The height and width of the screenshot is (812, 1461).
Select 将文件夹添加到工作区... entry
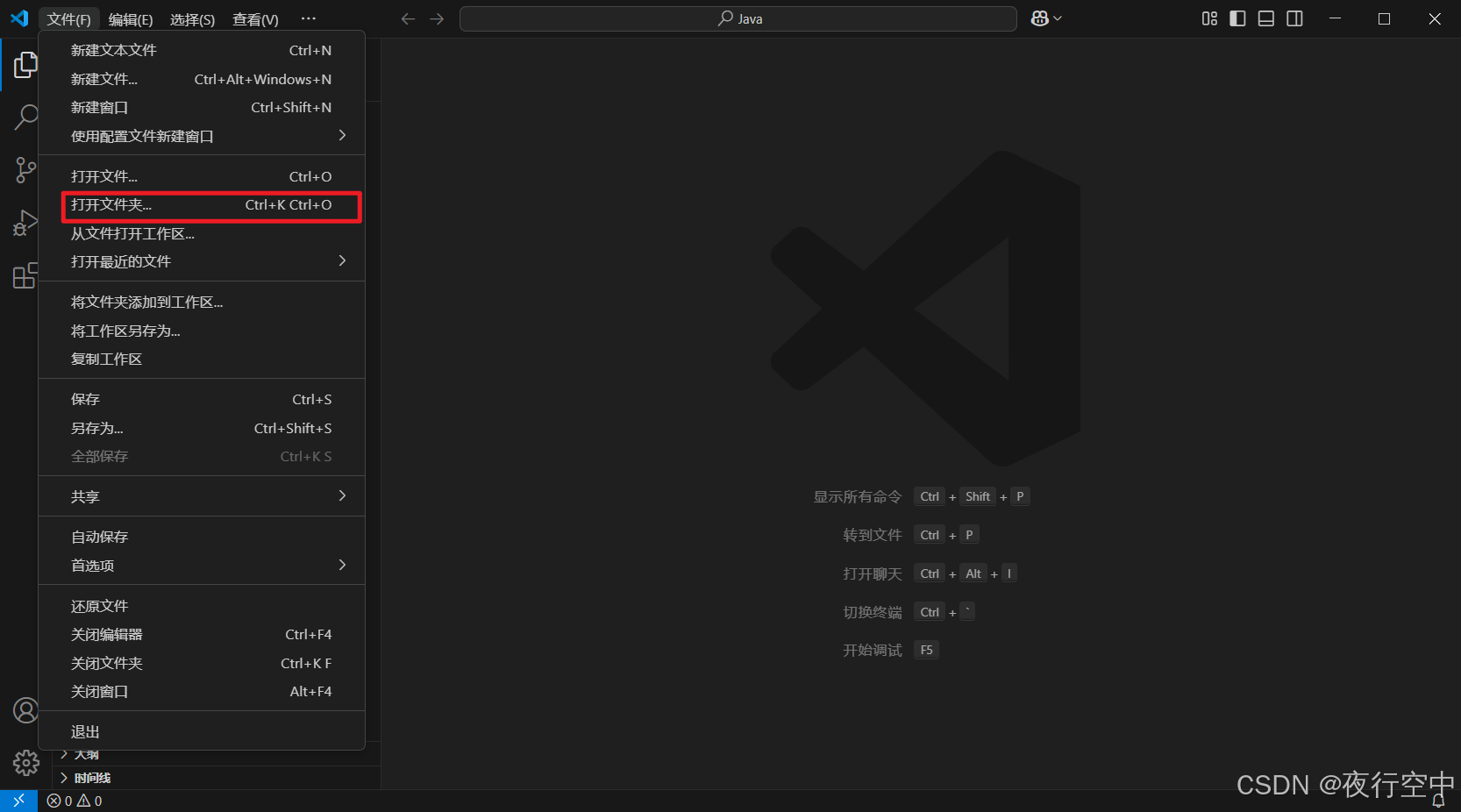click(x=202, y=303)
